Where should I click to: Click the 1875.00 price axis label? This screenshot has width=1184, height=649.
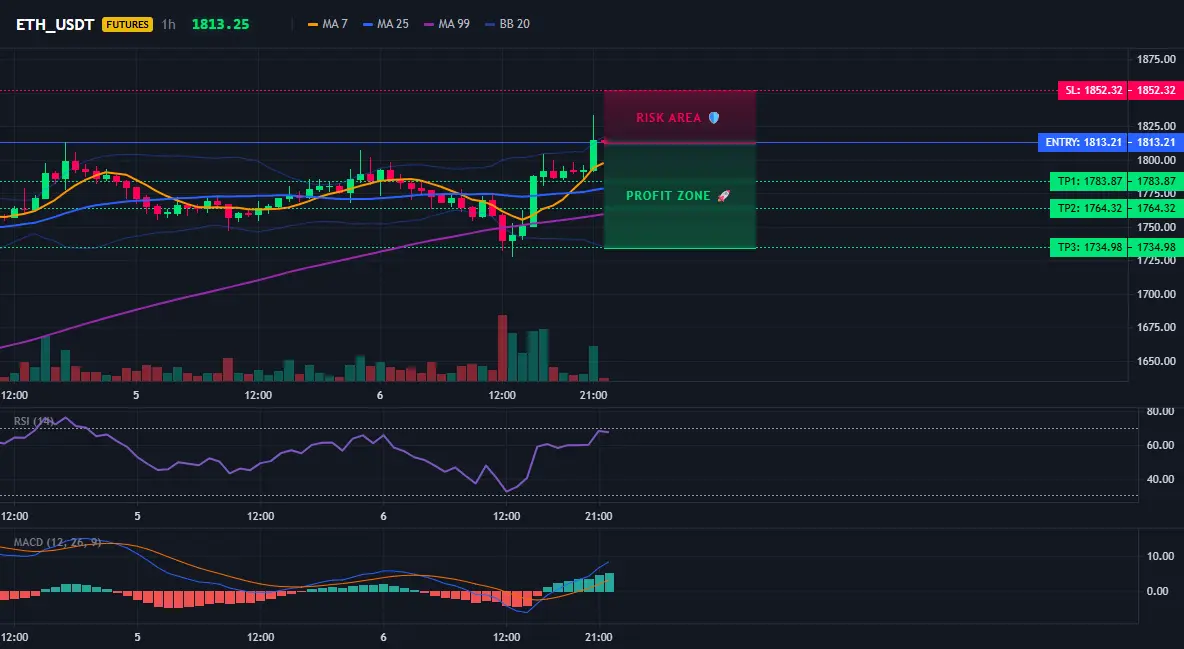[x=1156, y=60]
